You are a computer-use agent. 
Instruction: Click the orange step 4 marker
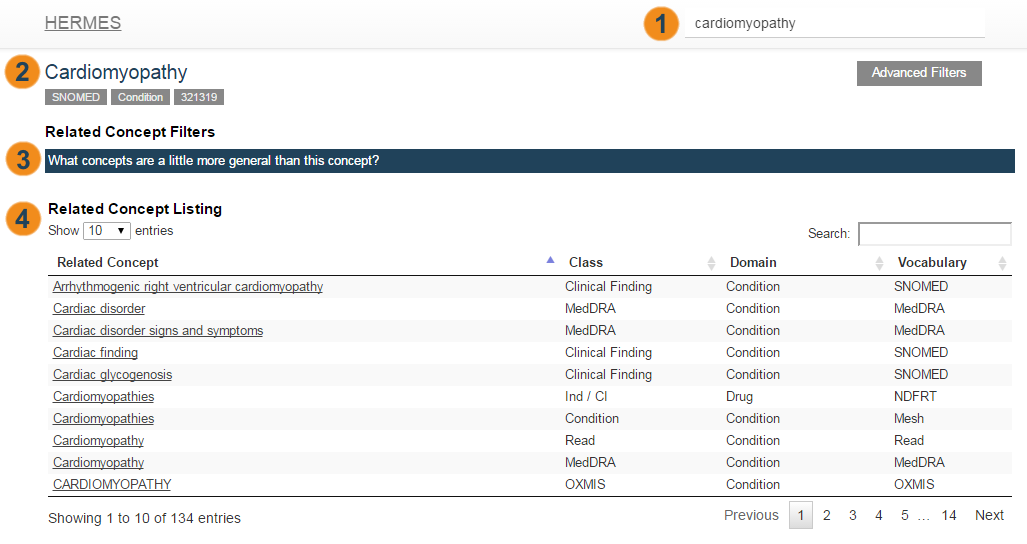[22, 220]
